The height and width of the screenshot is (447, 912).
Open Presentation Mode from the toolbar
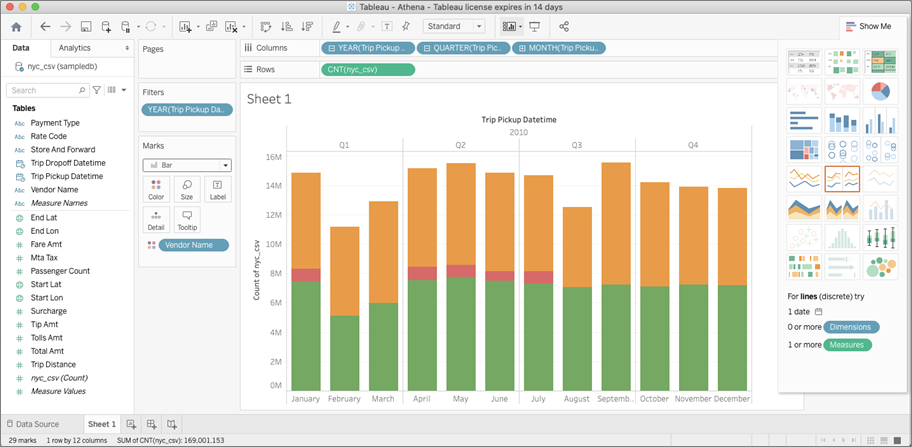point(535,26)
